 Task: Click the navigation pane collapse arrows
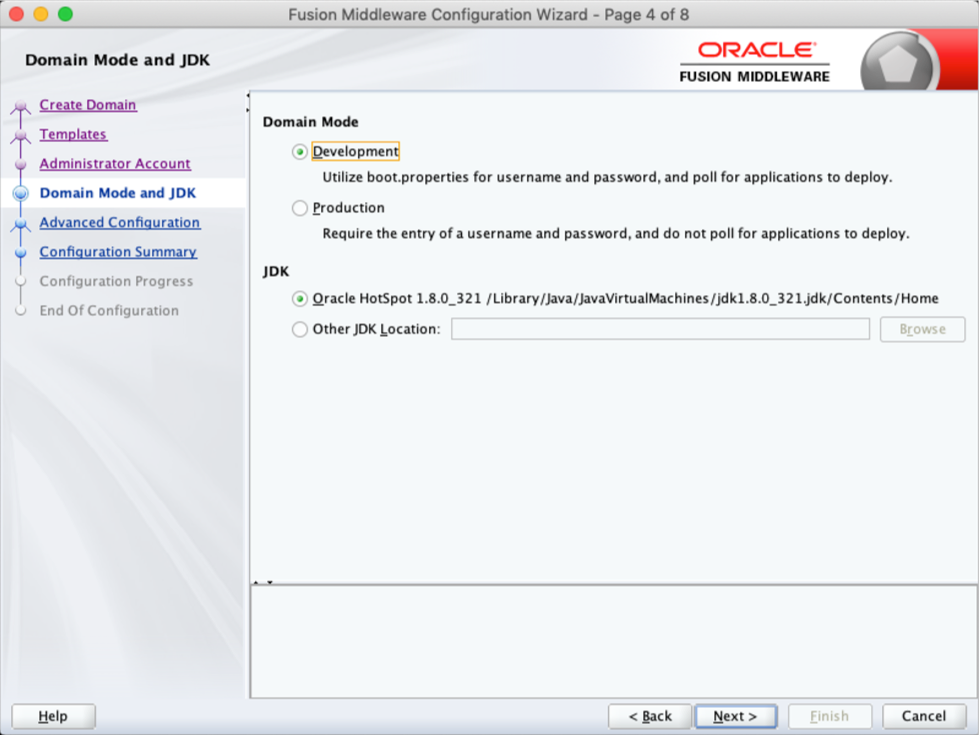click(248, 103)
